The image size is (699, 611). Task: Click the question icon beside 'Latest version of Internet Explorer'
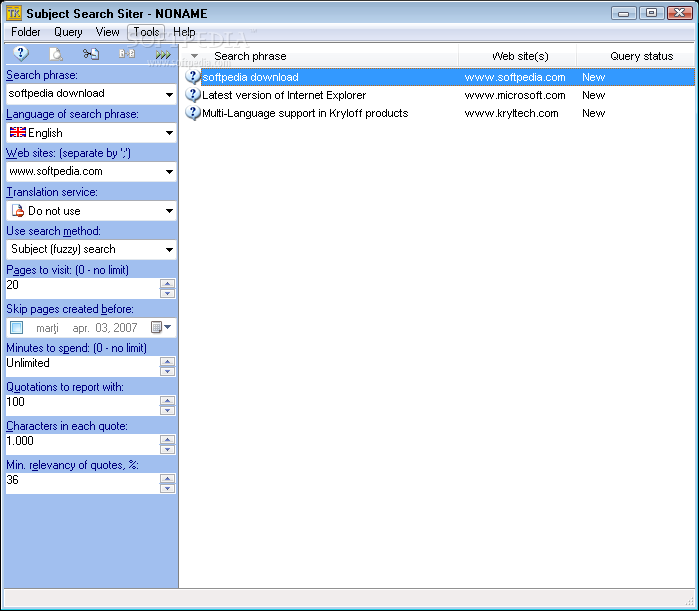[193, 95]
